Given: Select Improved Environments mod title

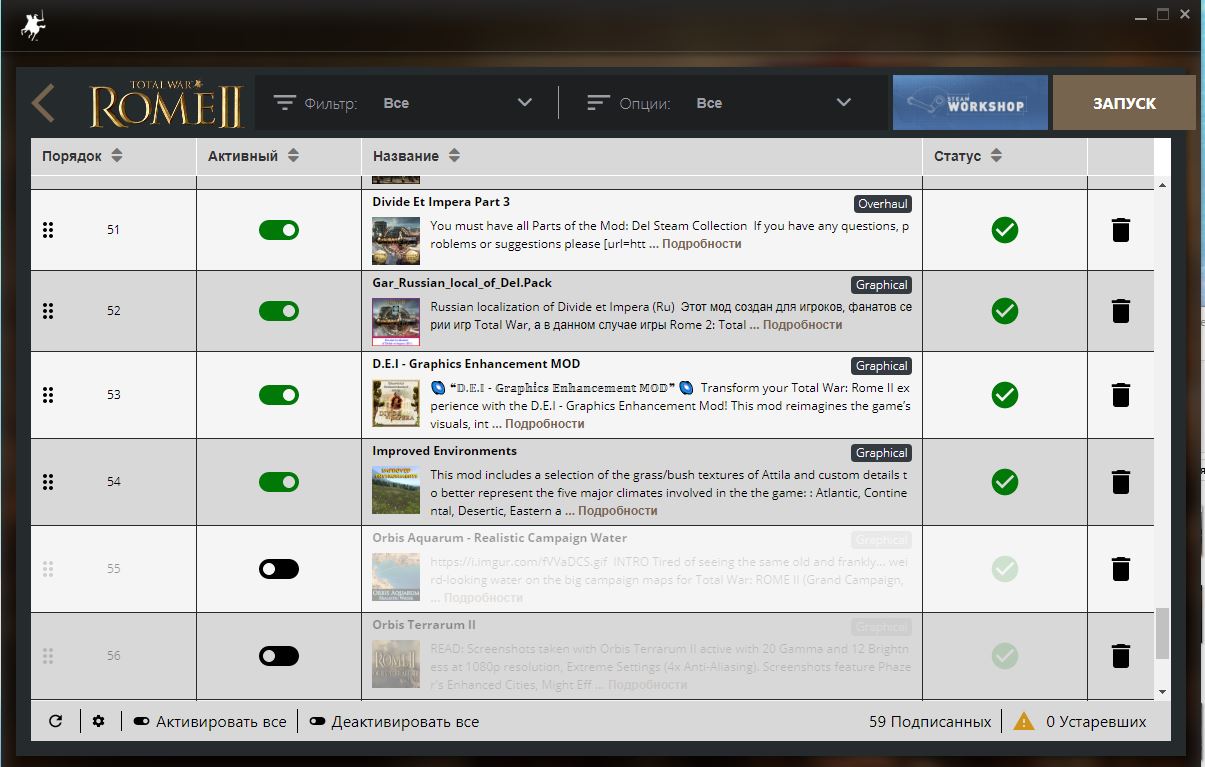Looking at the screenshot, I should [x=444, y=451].
